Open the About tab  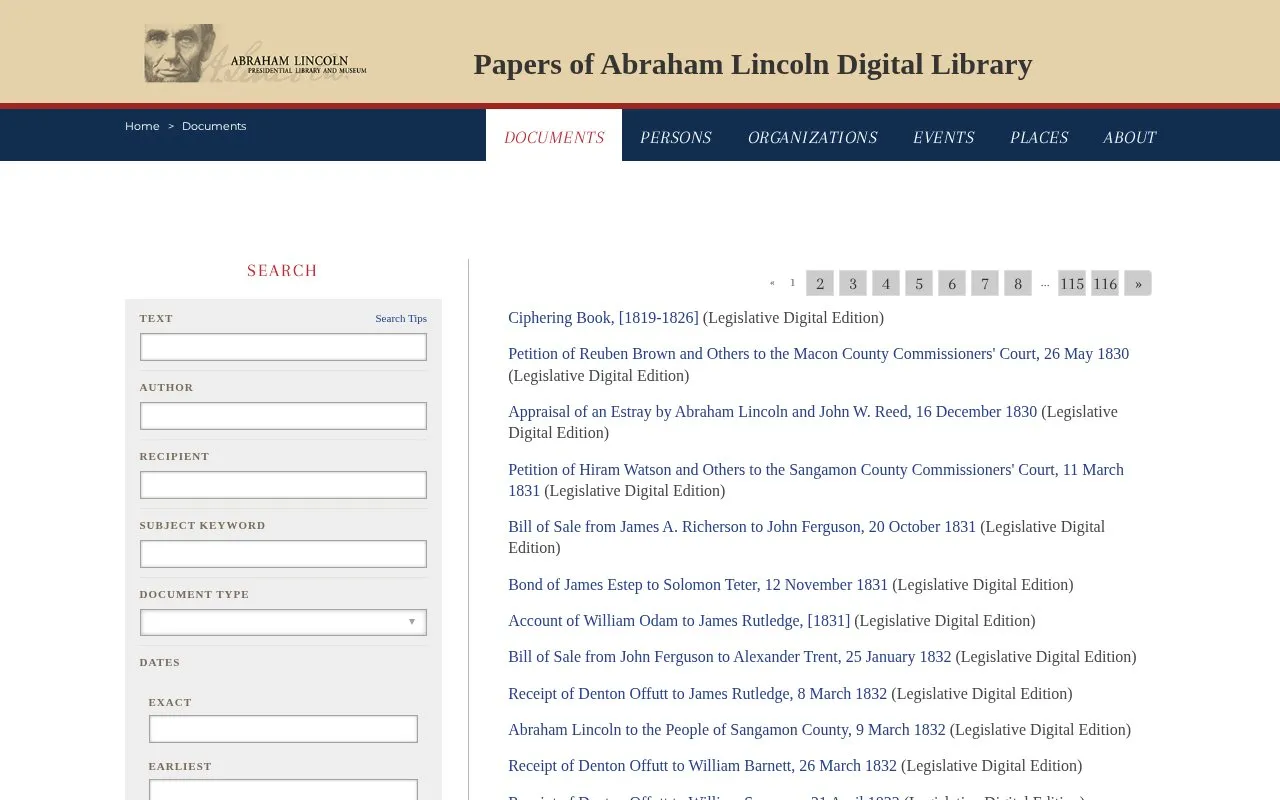[x=1130, y=137]
